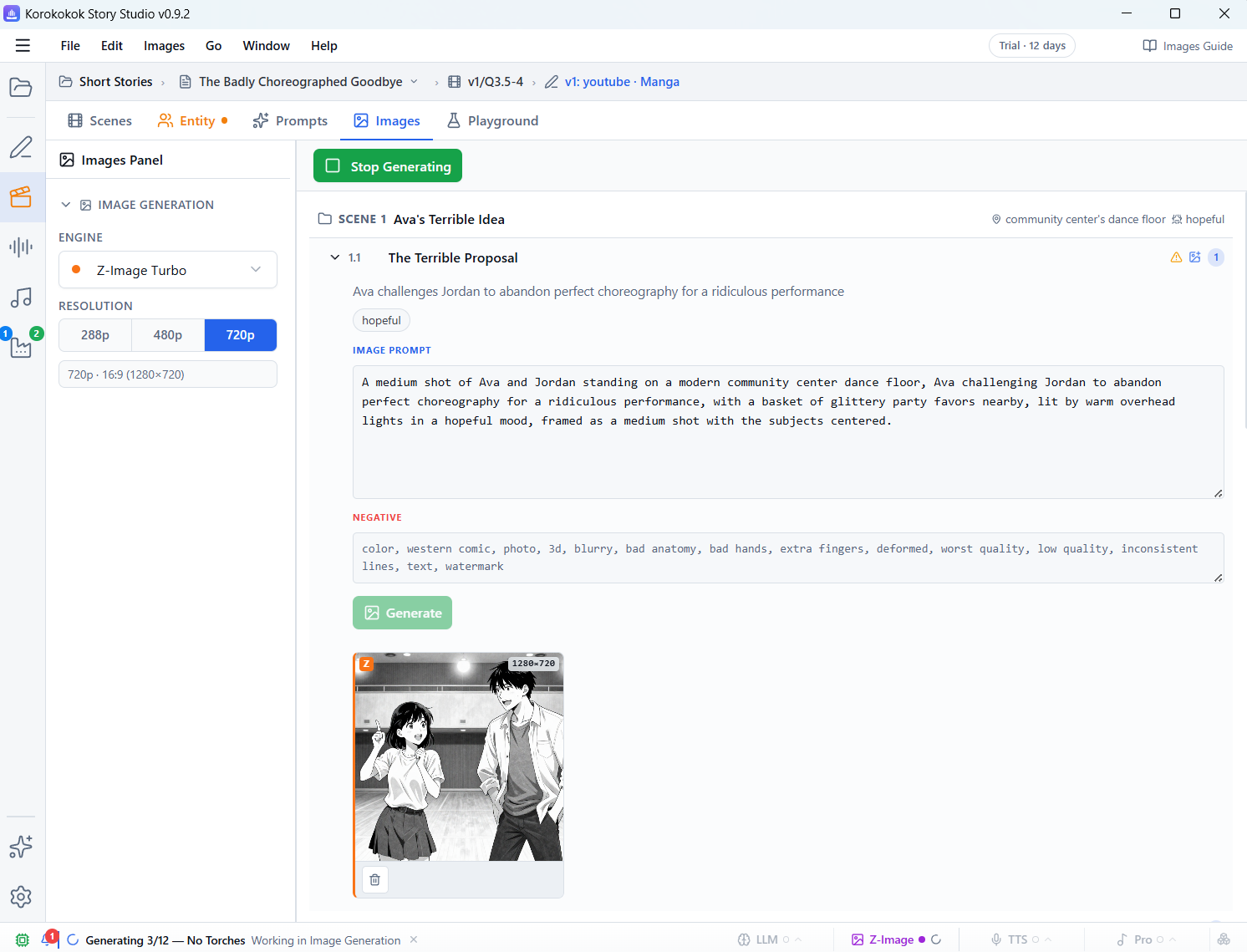The width and height of the screenshot is (1247, 952).
Task: Click into the negative prompt text area
Action: coord(788,557)
